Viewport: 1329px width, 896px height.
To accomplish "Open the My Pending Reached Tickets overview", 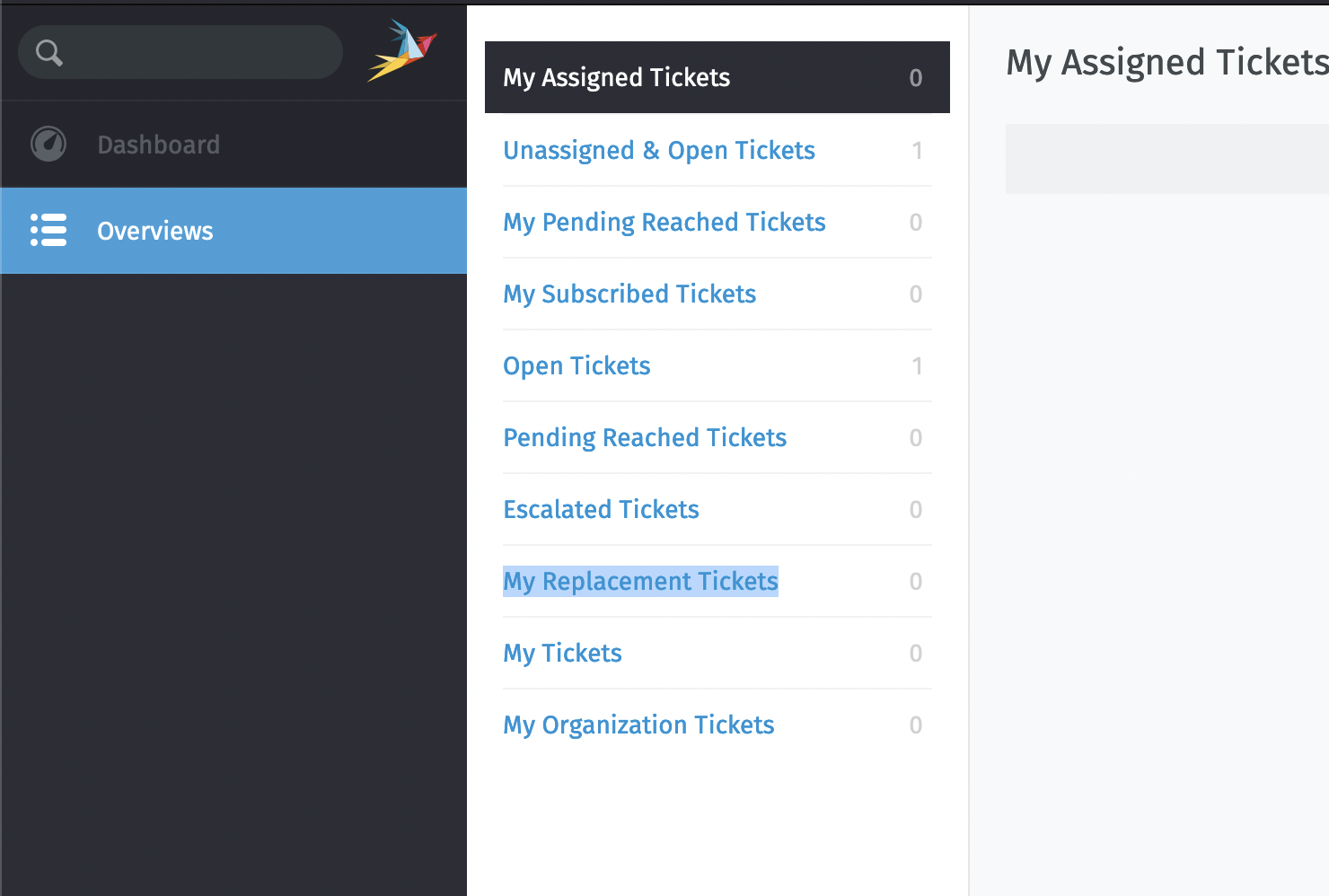I will point(664,222).
